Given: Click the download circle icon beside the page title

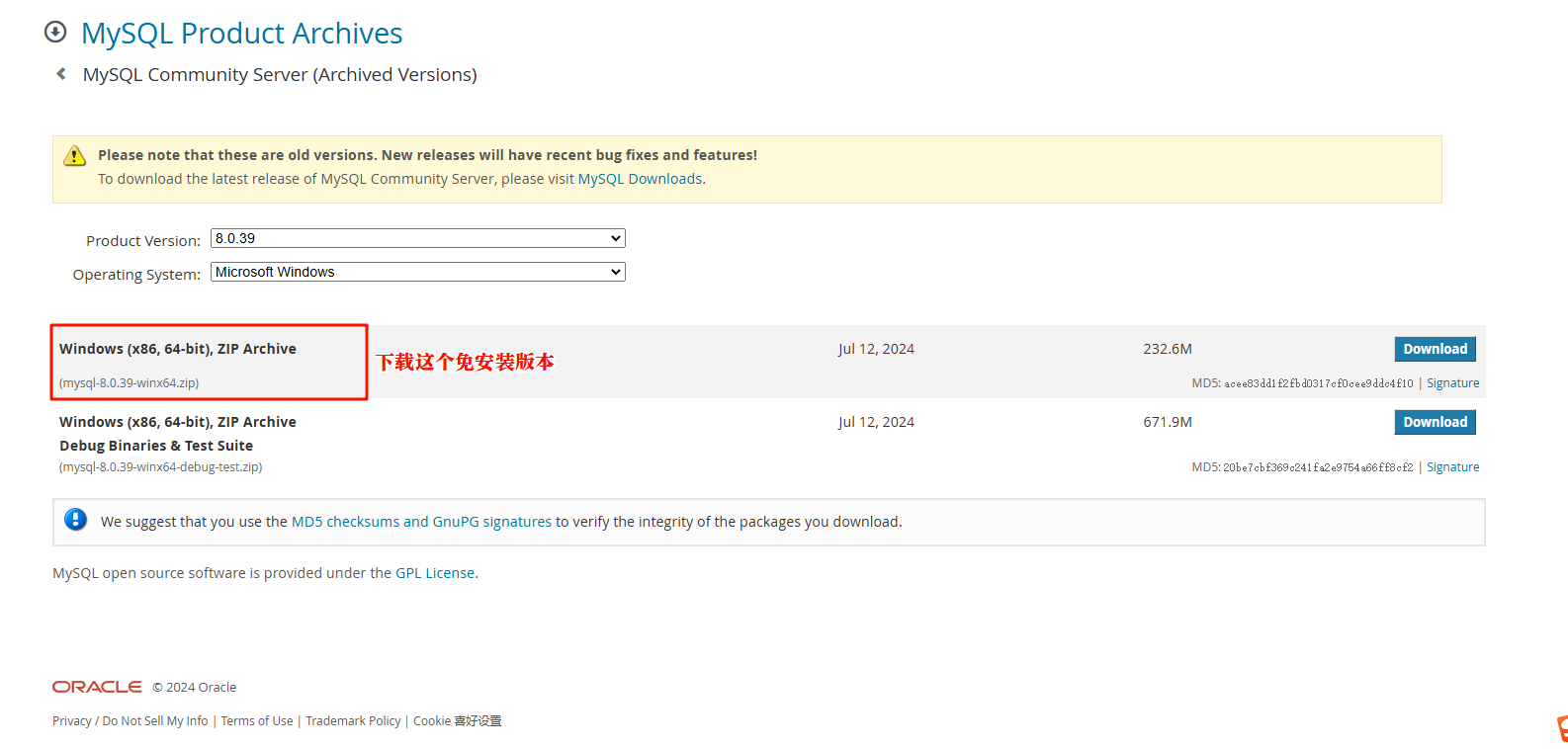Looking at the screenshot, I should (x=55, y=33).
